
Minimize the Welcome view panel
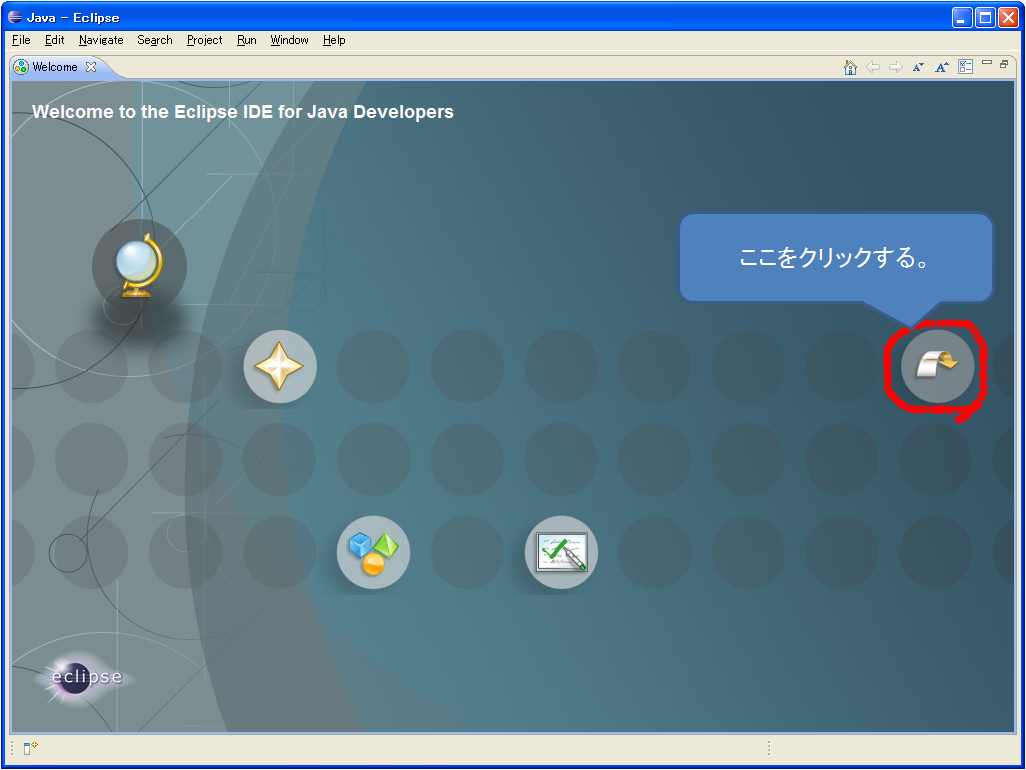(x=987, y=63)
